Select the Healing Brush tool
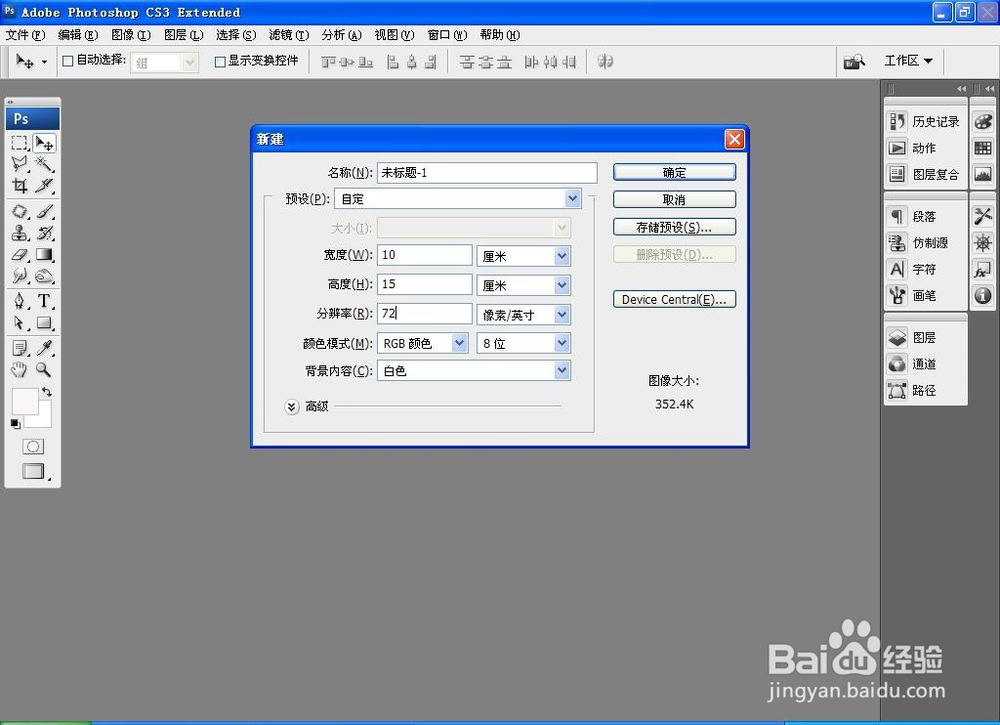This screenshot has width=1000, height=725. 20,211
